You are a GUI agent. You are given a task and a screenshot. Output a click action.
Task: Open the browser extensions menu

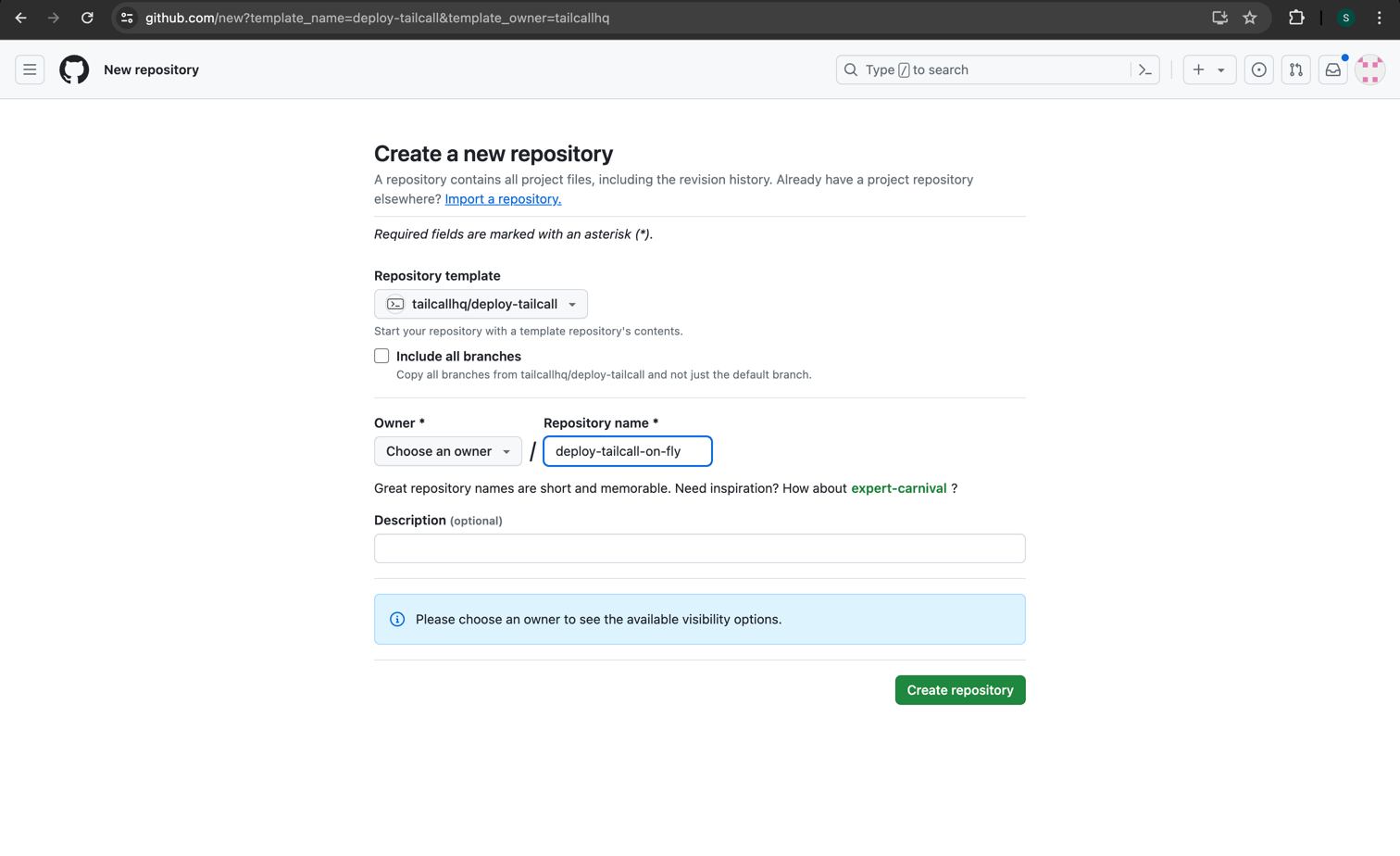pos(1296,18)
